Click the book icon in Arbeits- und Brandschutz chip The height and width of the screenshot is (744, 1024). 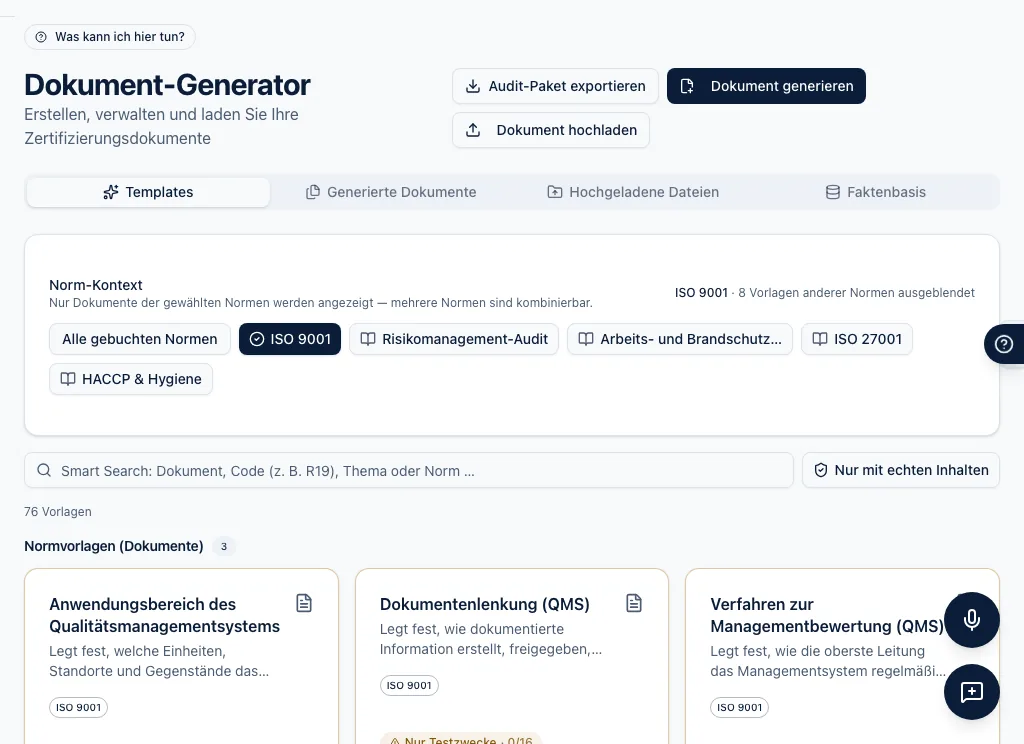pyautogui.click(x=586, y=339)
